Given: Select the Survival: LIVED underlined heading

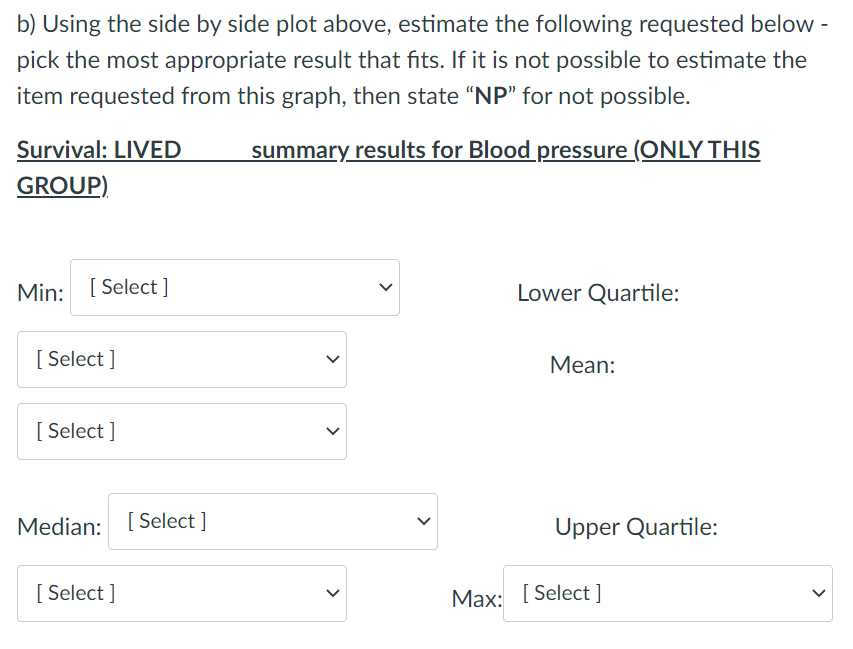Looking at the screenshot, I should click(98, 149).
